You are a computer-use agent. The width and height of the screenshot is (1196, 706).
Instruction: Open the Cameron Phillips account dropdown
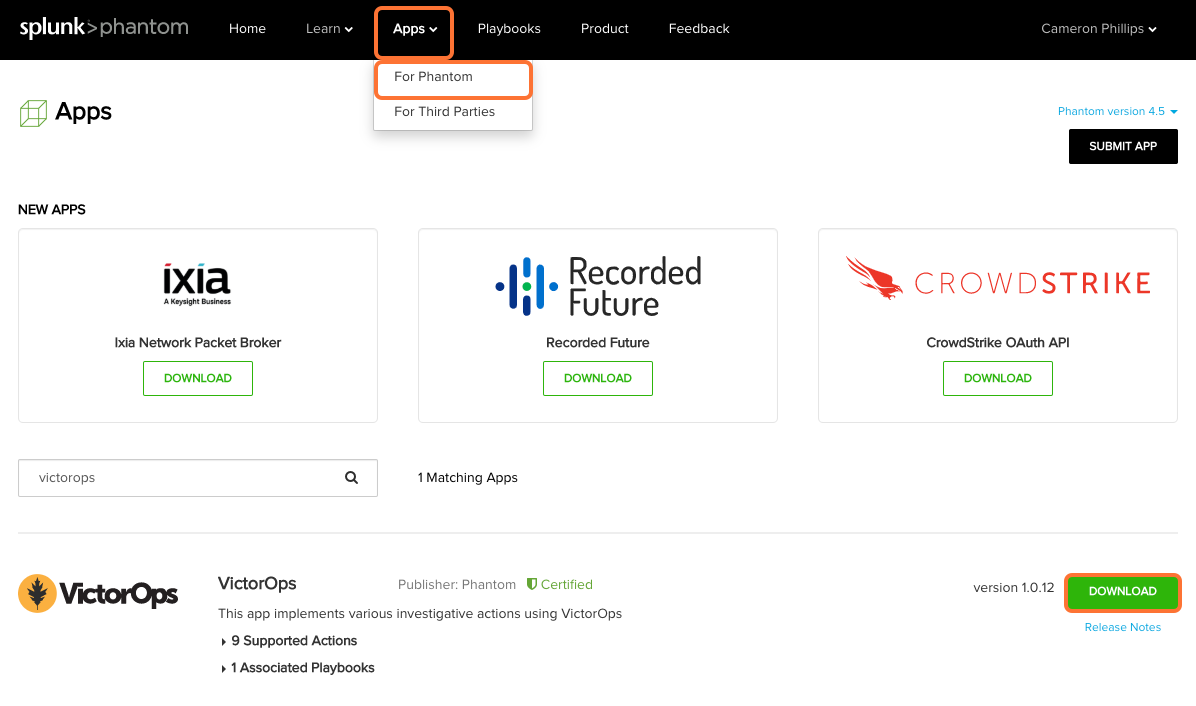coord(1098,29)
